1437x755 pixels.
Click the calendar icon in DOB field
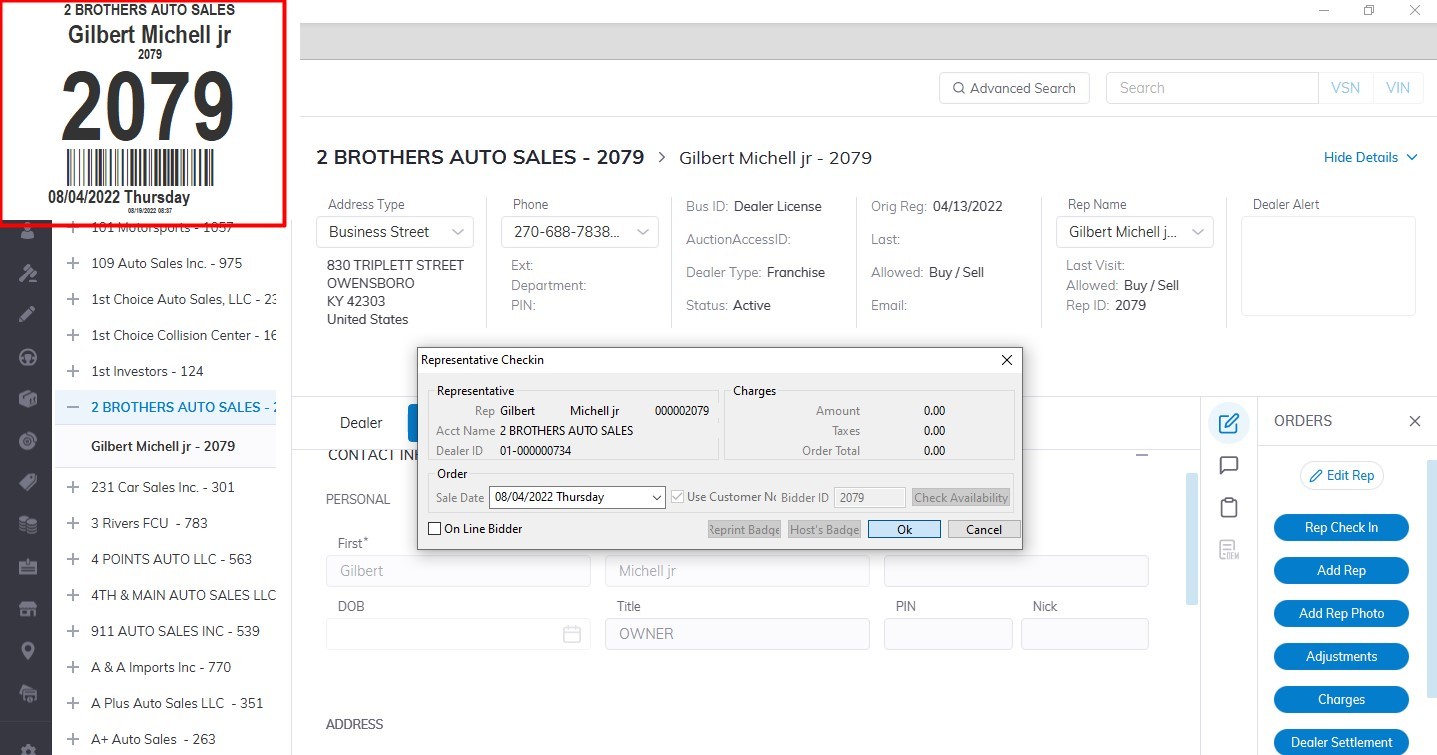click(x=572, y=634)
